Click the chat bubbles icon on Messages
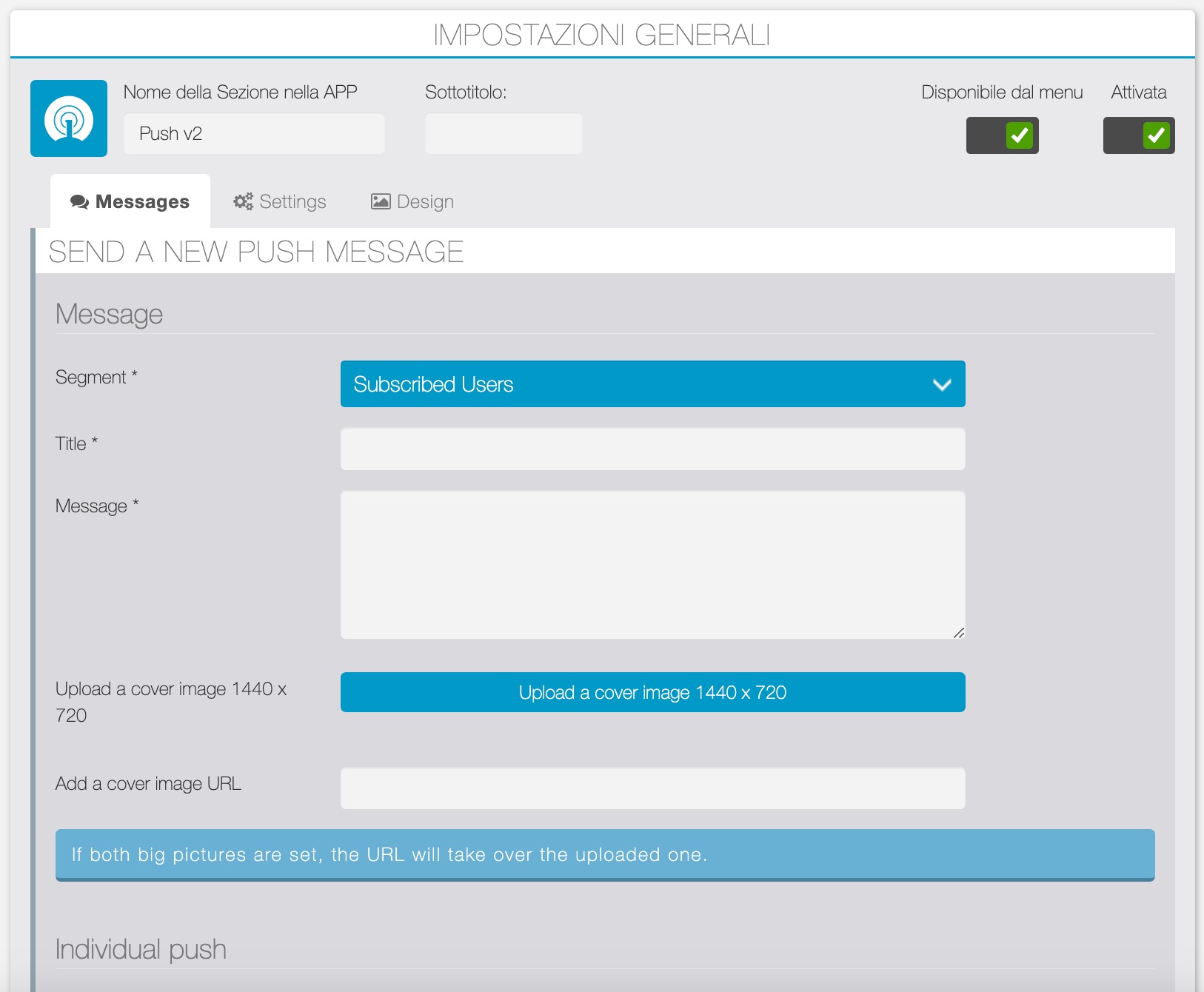This screenshot has height=992, width=1204. 79,202
